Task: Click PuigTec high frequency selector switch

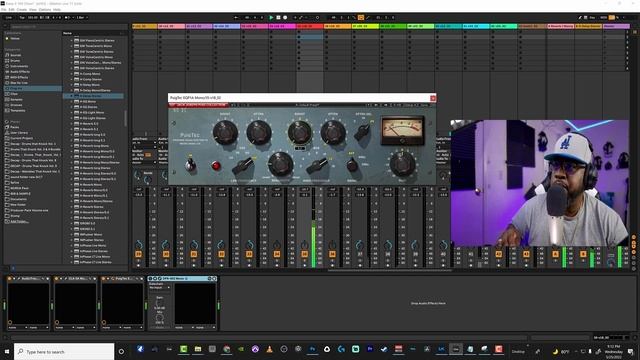Action: tap(318, 166)
